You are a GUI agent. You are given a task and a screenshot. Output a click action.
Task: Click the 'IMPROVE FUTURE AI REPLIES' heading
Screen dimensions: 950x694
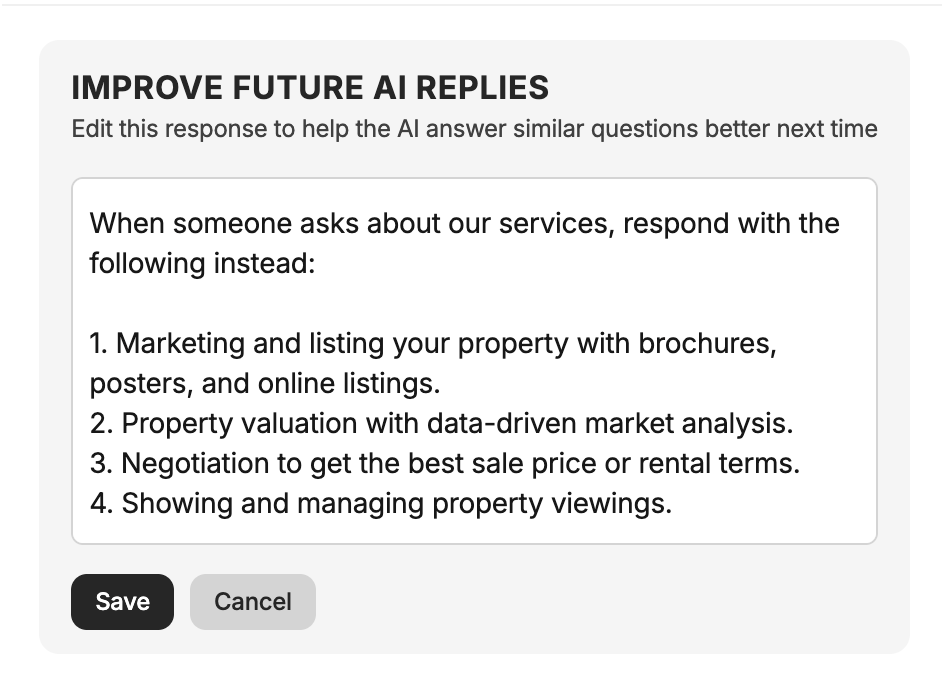tap(310, 88)
